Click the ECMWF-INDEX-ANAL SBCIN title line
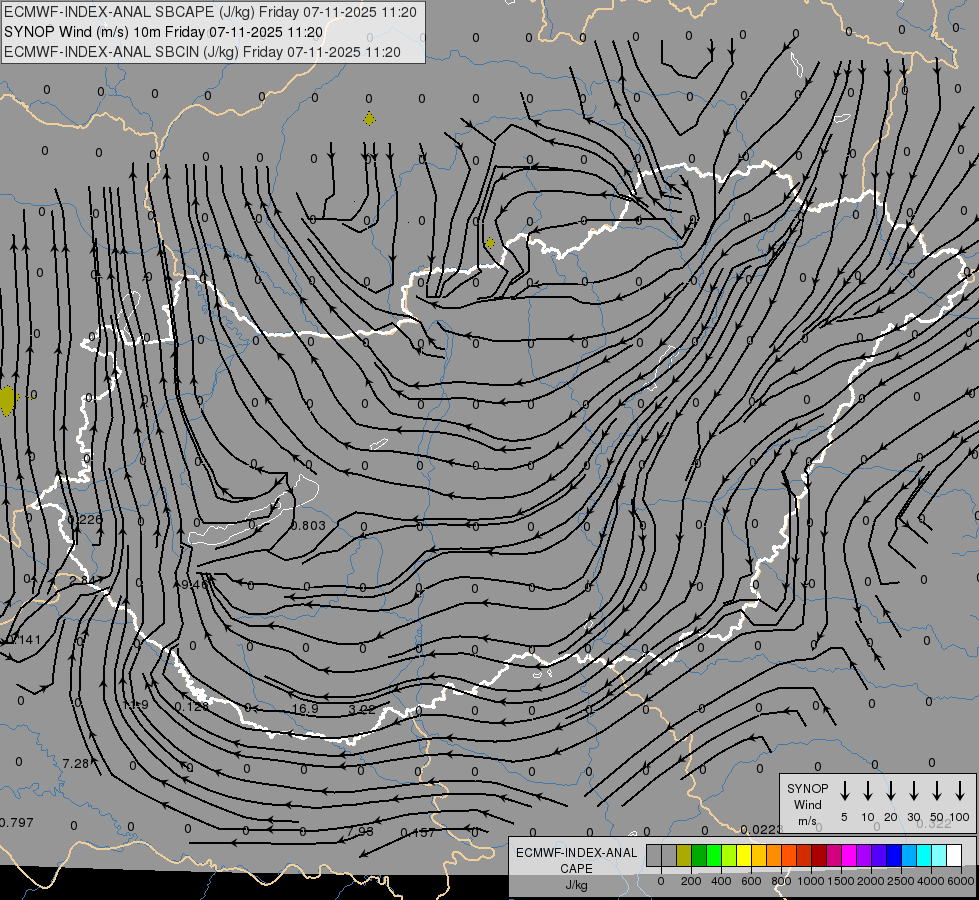This screenshot has width=979, height=900. [202, 52]
